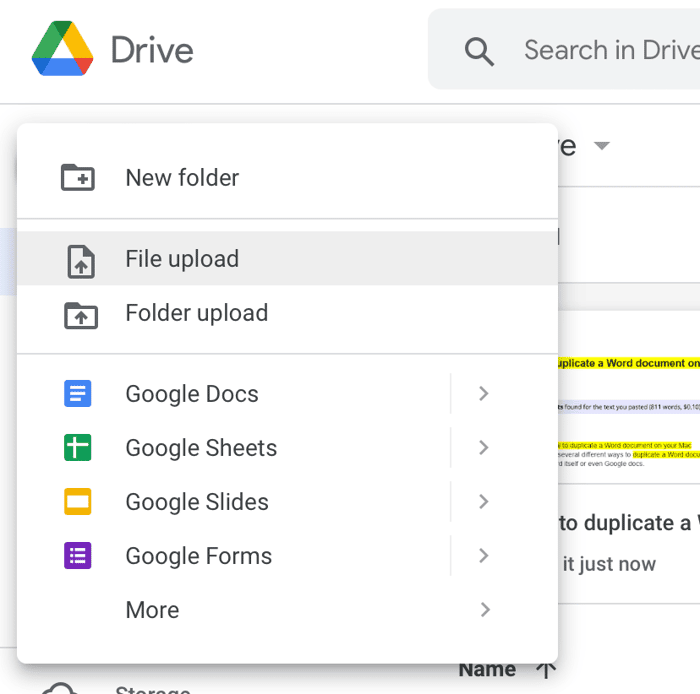Open the My Drive dropdown arrow

(x=601, y=147)
